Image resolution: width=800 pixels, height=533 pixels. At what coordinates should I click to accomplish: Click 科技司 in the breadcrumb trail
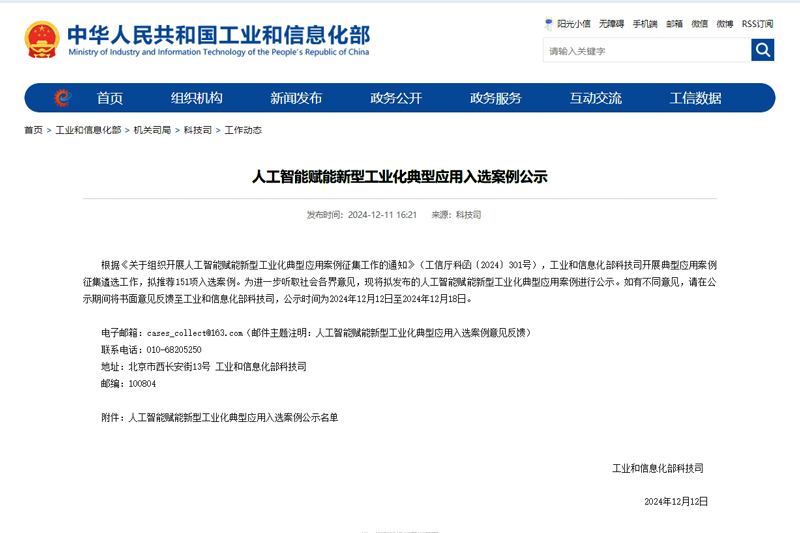(x=197, y=130)
